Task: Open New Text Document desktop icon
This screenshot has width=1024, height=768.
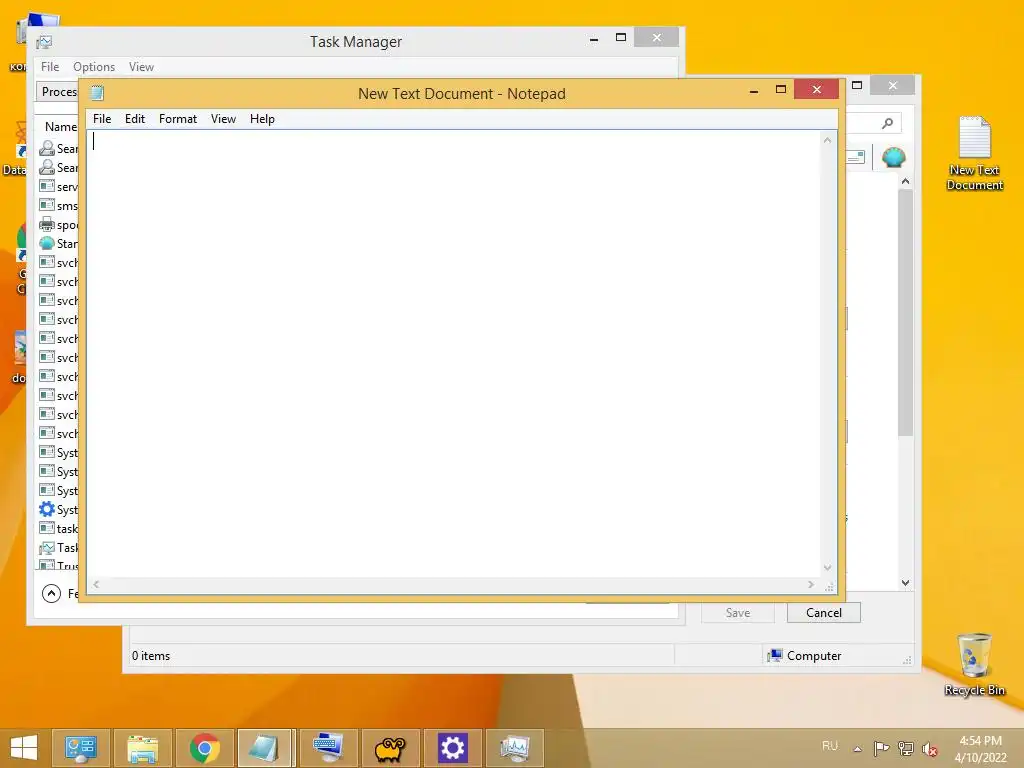Action: tap(974, 153)
